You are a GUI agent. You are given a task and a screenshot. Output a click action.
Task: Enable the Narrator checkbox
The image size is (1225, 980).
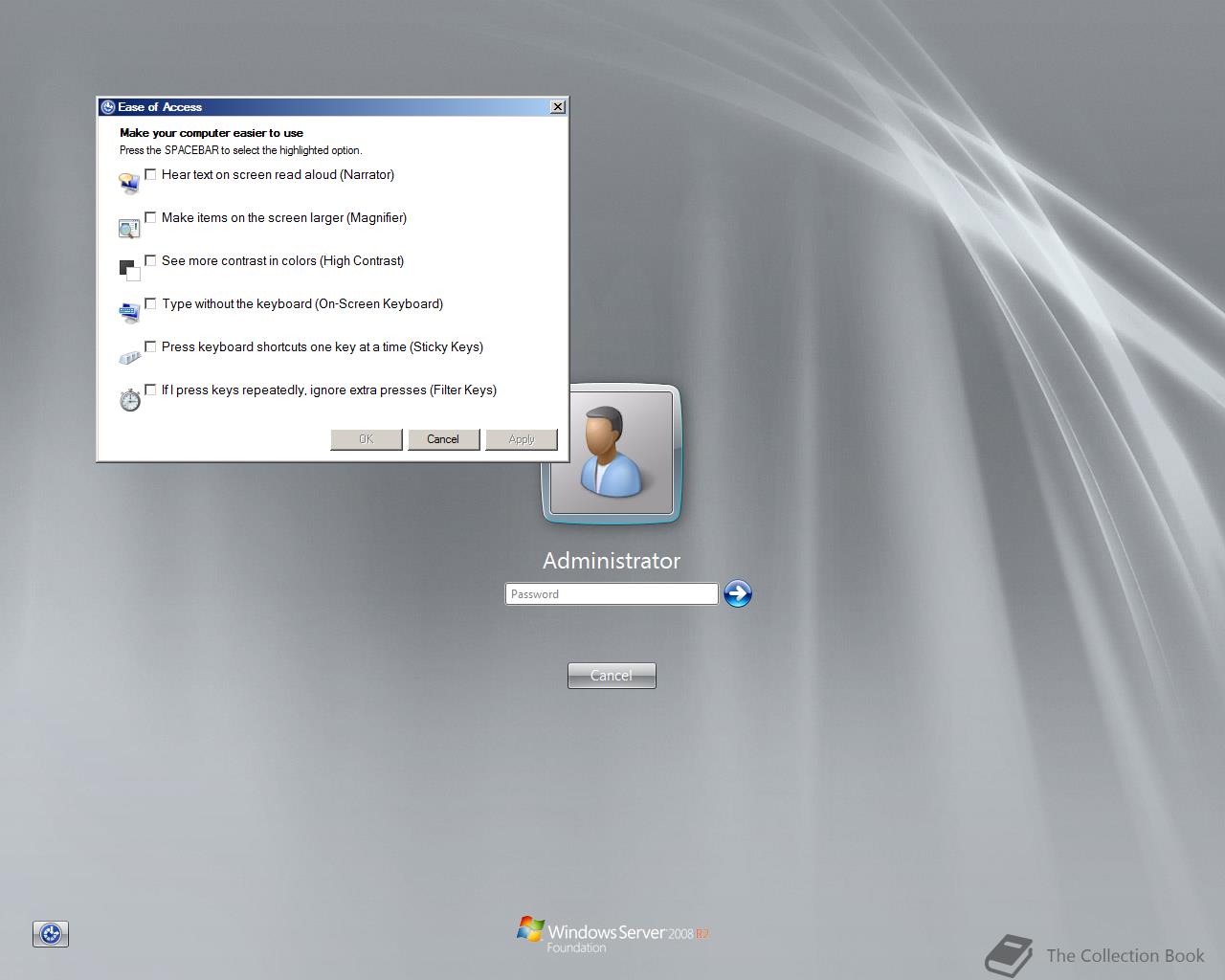(x=150, y=174)
